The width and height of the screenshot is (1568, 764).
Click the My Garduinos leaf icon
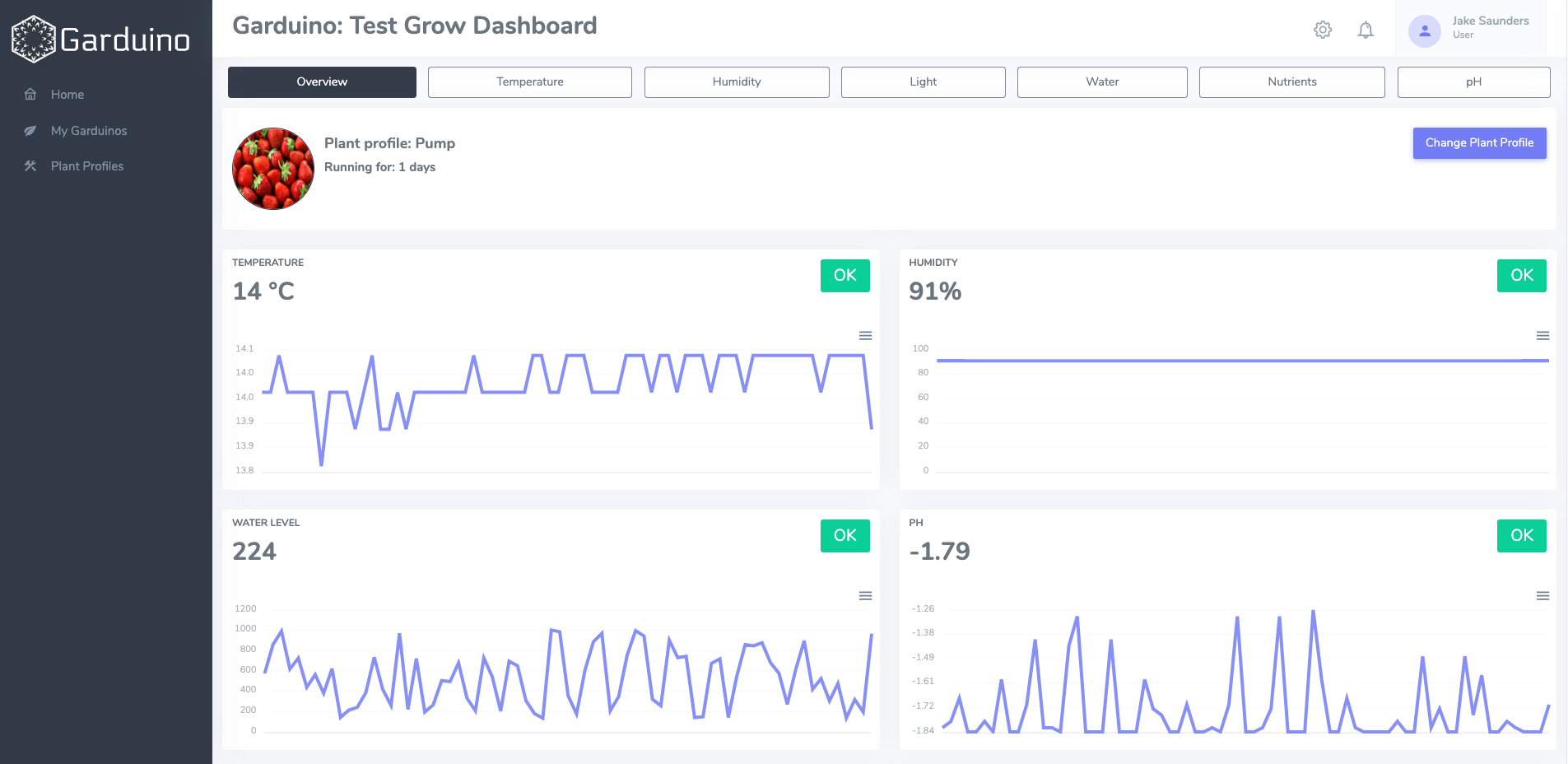click(x=30, y=131)
